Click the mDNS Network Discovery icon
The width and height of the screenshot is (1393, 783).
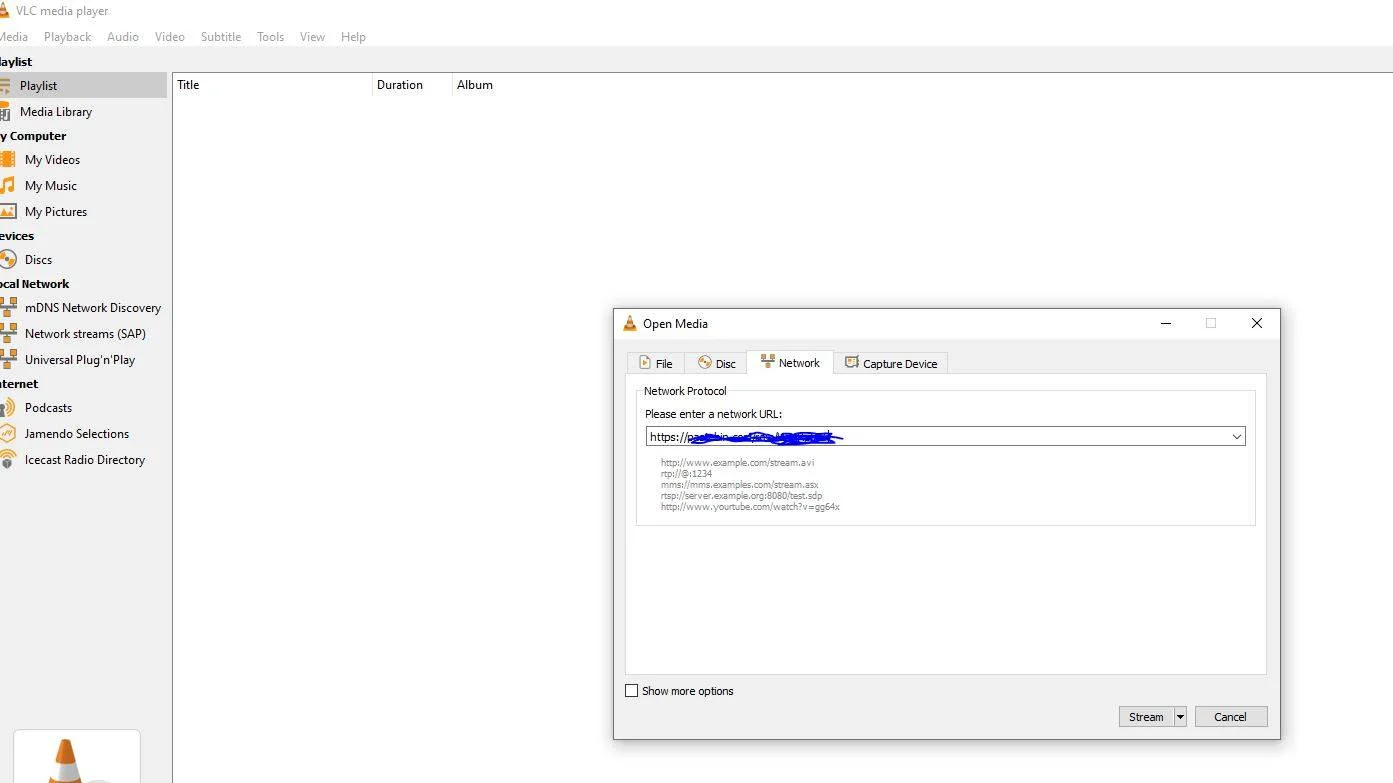tap(8, 308)
